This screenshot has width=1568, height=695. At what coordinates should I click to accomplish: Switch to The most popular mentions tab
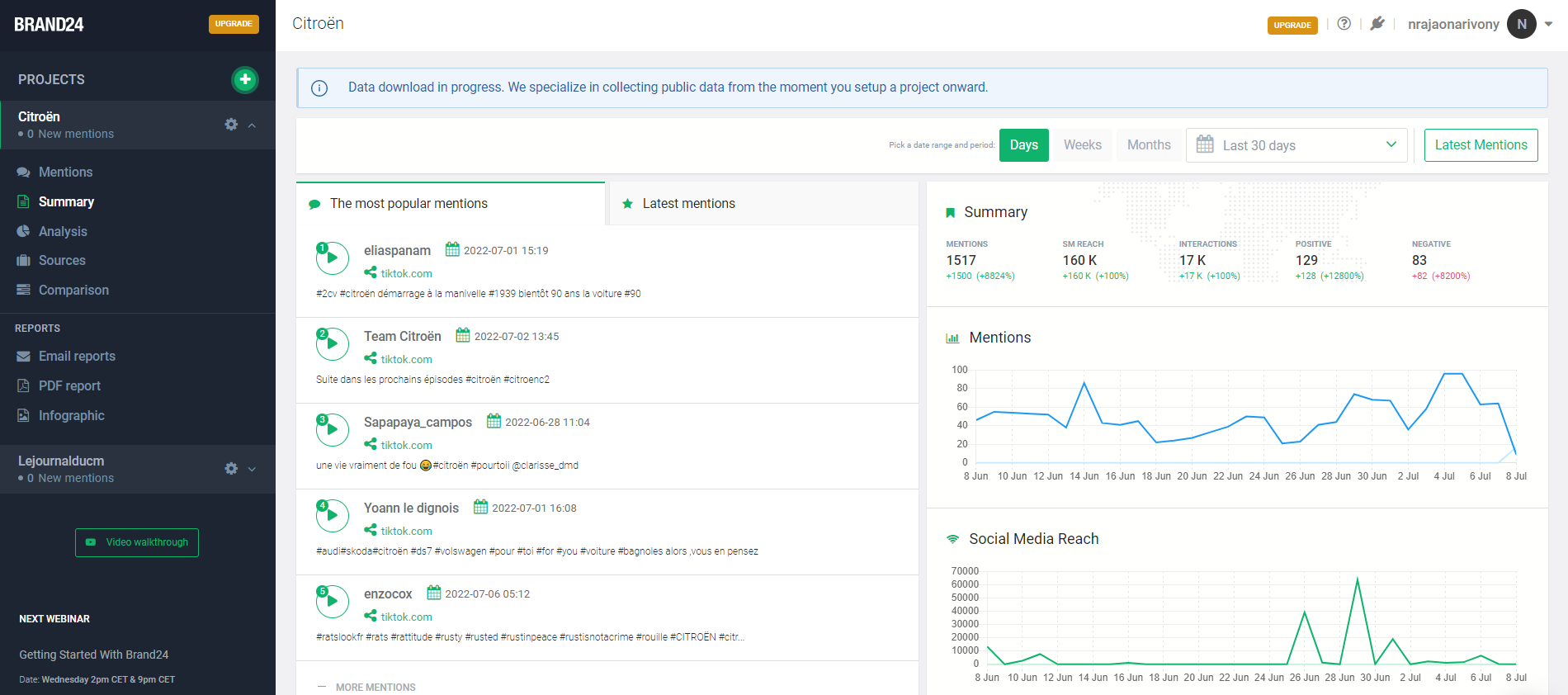coord(451,204)
